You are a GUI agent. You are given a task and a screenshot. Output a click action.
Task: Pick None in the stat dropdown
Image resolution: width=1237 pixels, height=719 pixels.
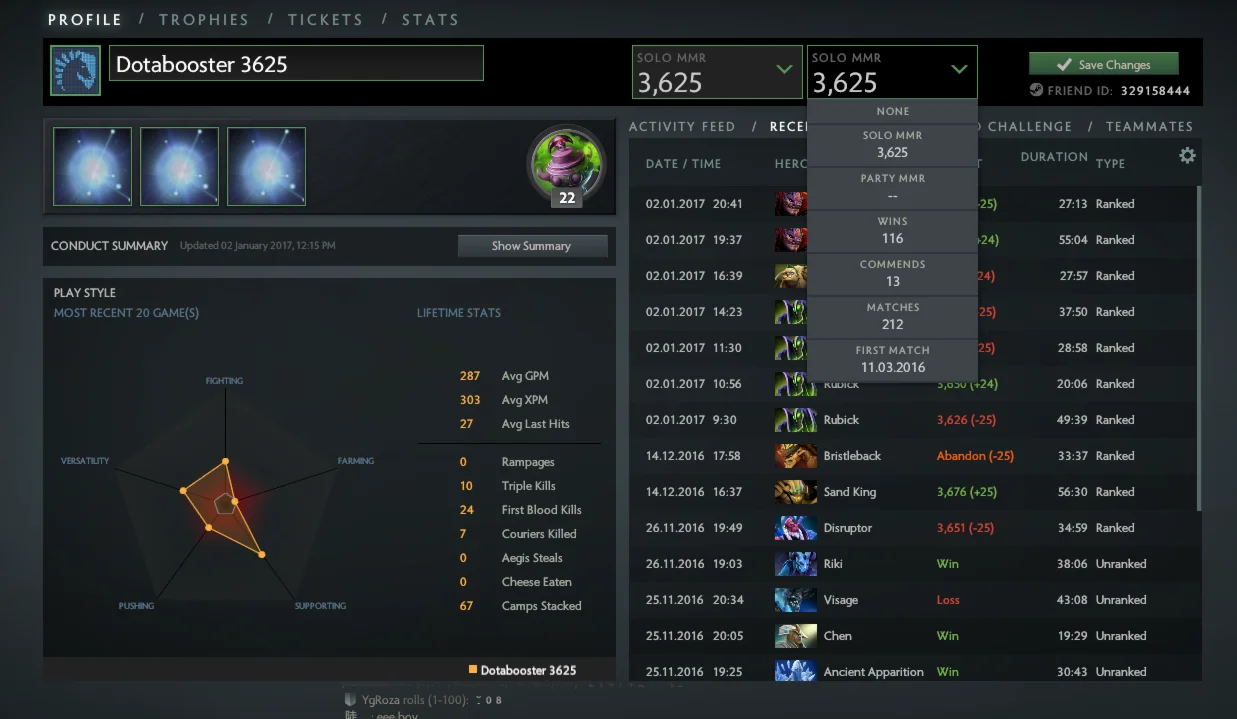892,111
